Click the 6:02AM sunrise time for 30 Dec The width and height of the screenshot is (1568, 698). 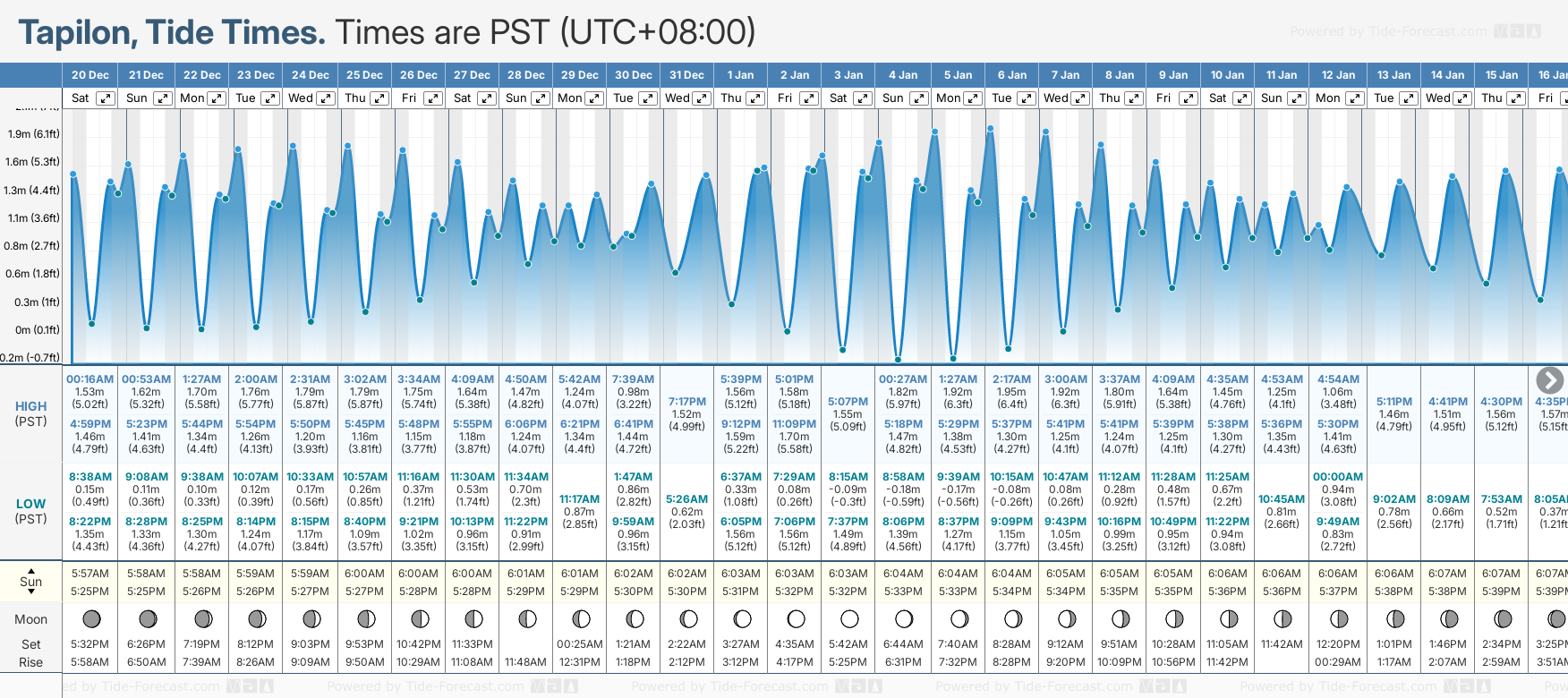tap(633, 574)
